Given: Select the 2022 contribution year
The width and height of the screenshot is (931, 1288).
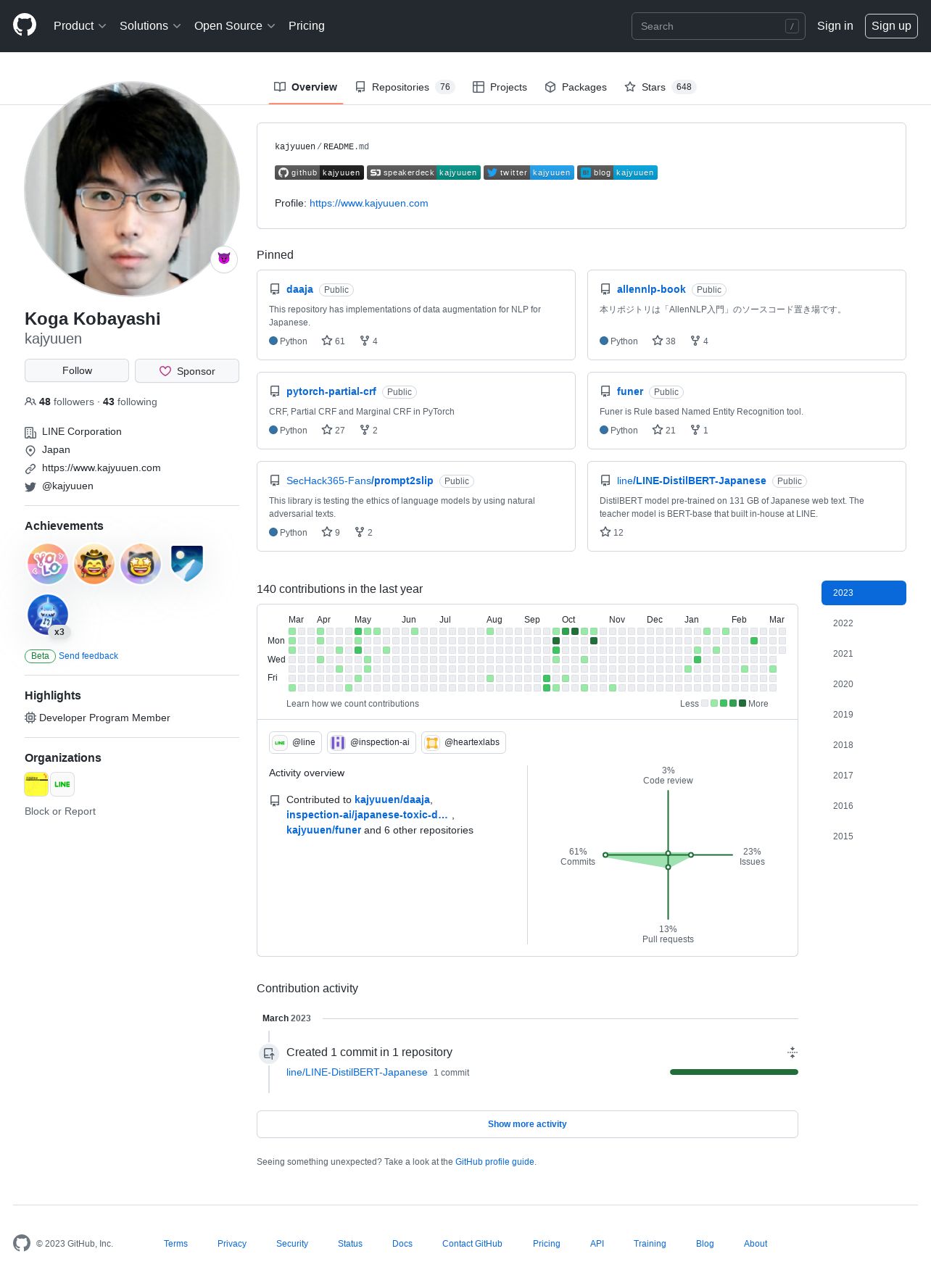Looking at the screenshot, I should point(864,623).
